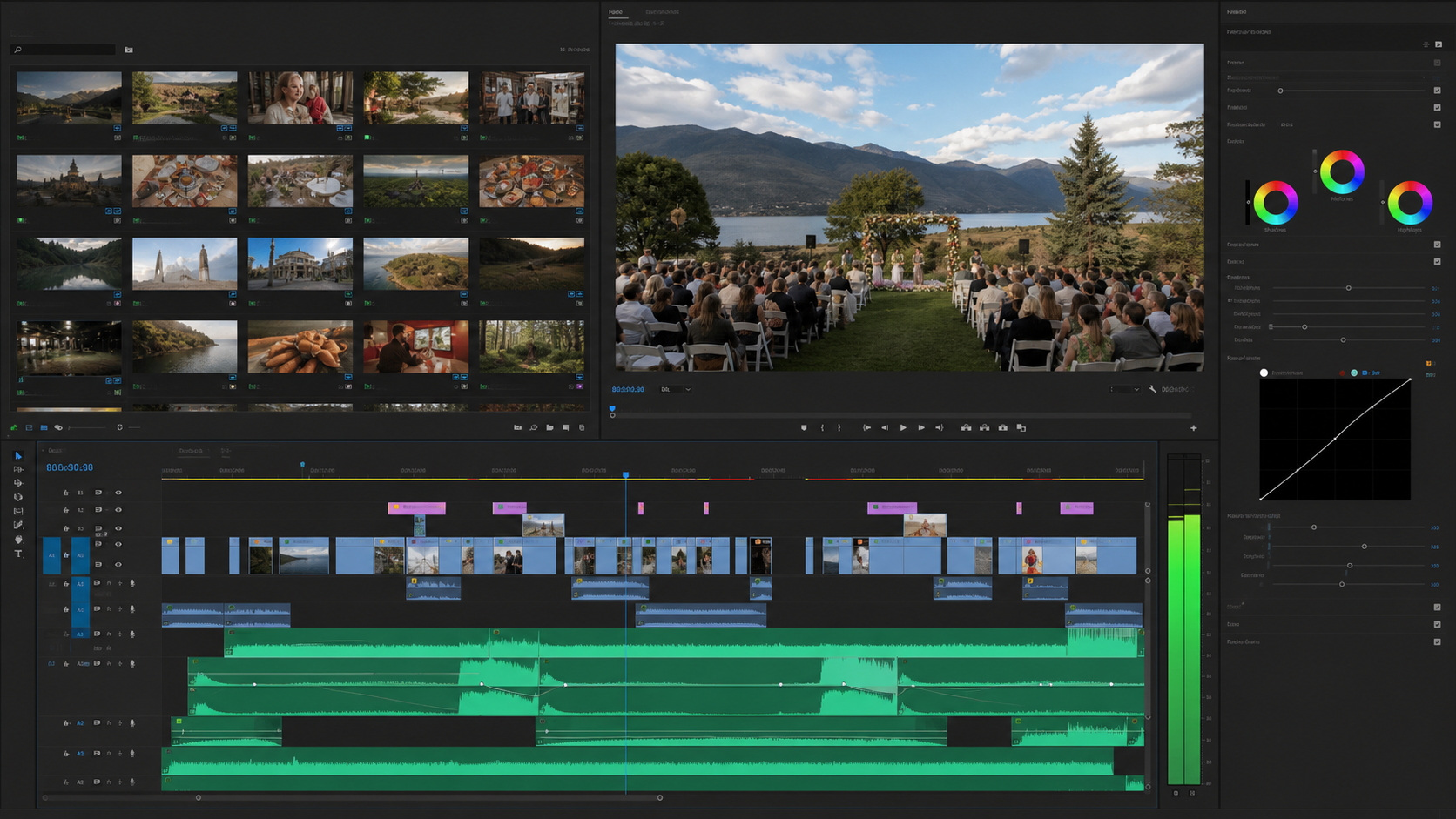Play the program monitor video

903,427
